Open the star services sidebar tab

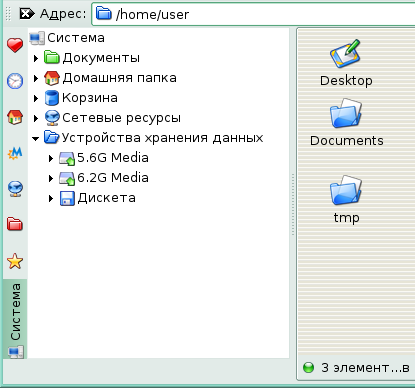(15, 261)
